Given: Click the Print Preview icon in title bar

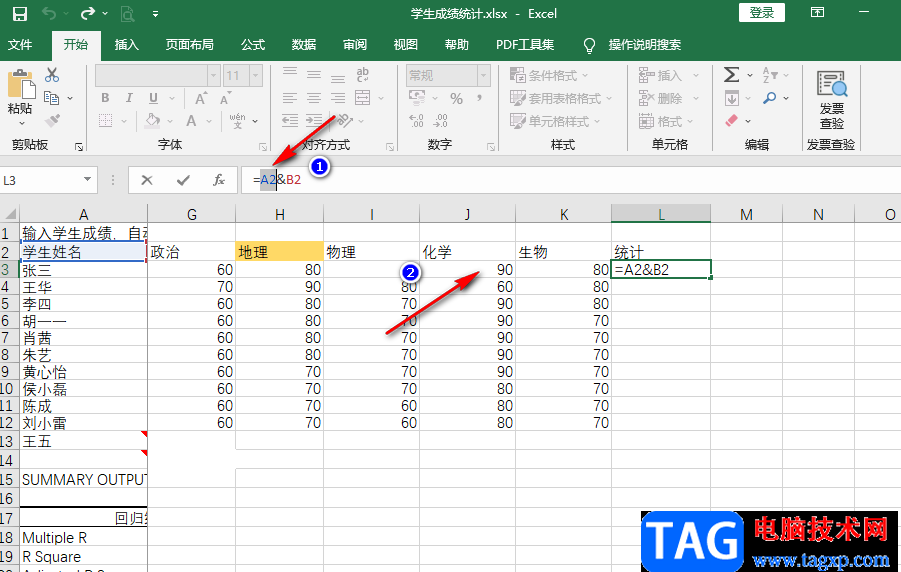Looking at the screenshot, I should pos(128,14).
